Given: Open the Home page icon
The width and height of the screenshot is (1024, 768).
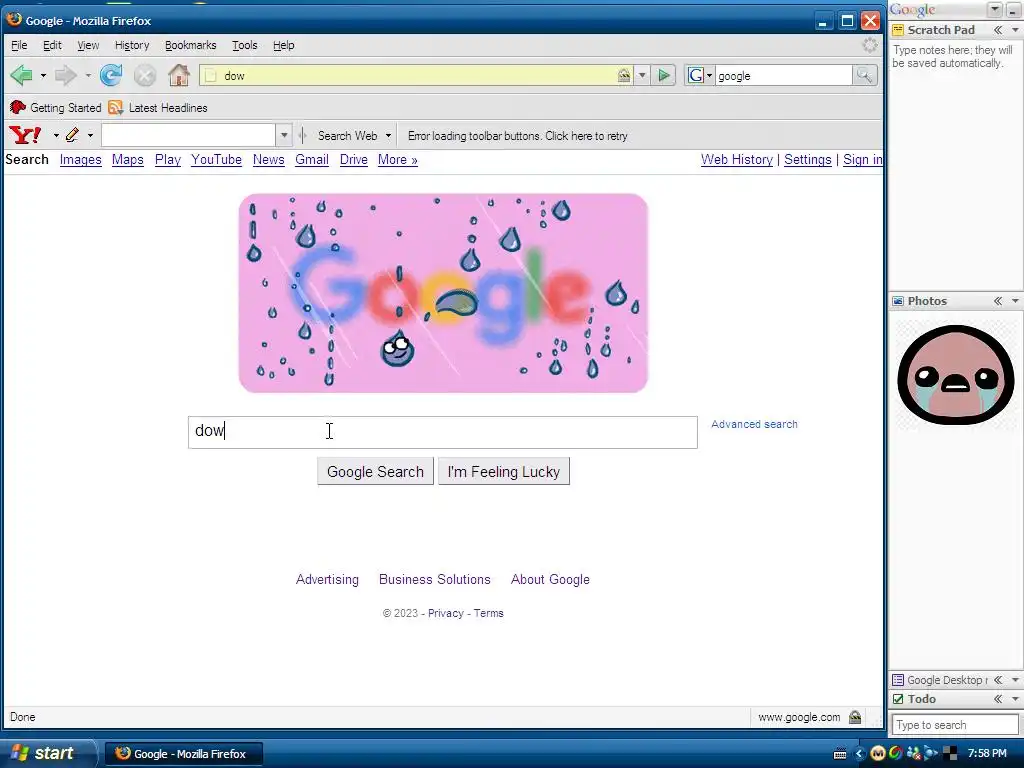Looking at the screenshot, I should coord(178,75).
